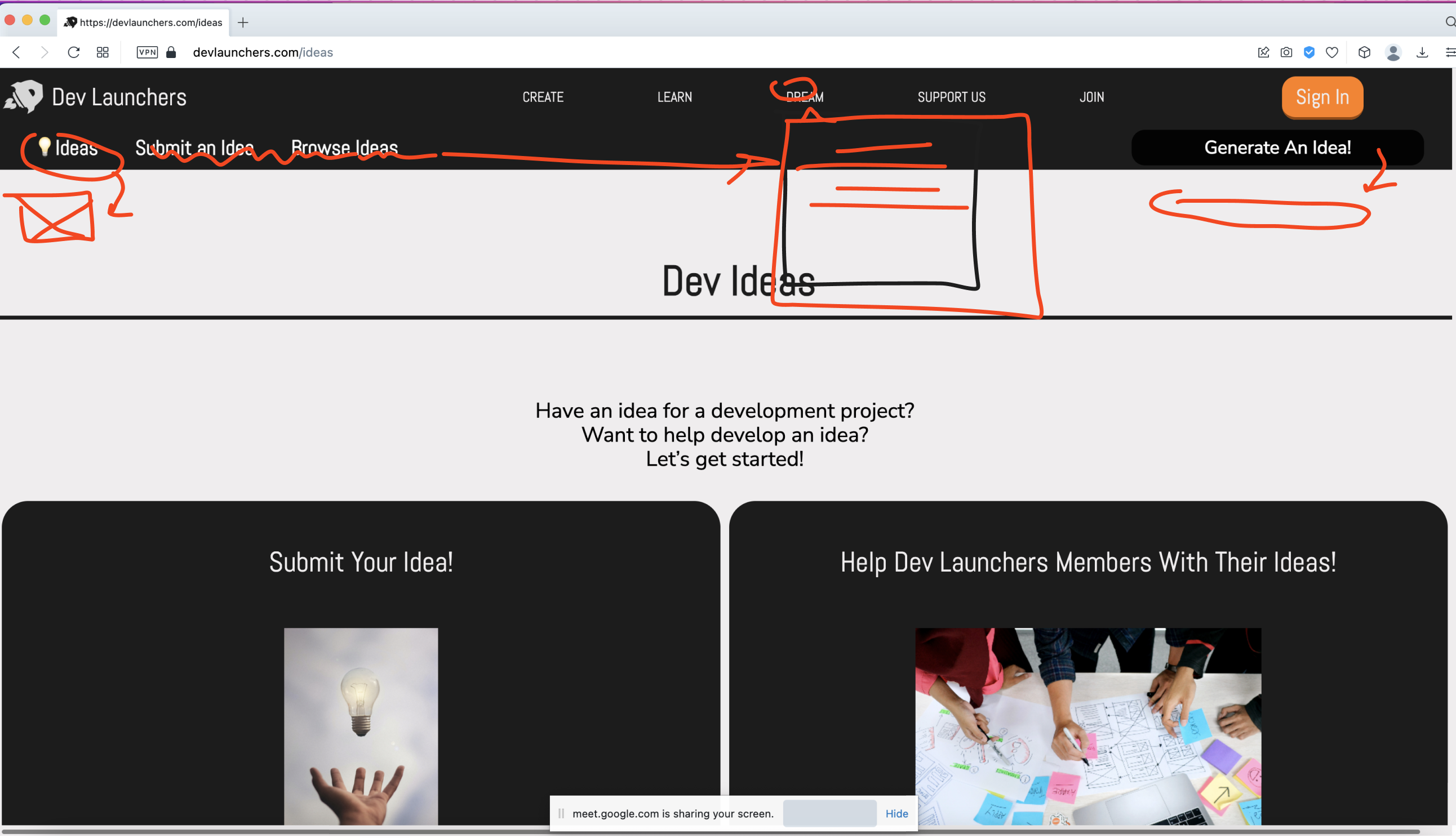
Task: Open the speed dial grid icon
Action: tap(103, 52)
